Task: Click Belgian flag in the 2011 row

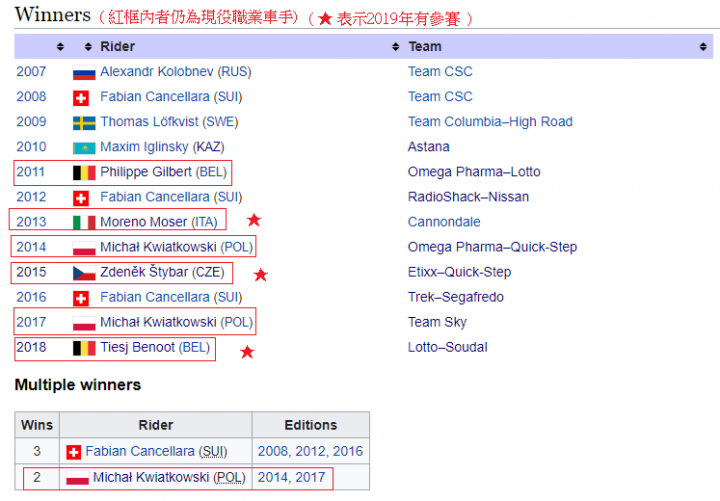Action: (x=84, y=173)
